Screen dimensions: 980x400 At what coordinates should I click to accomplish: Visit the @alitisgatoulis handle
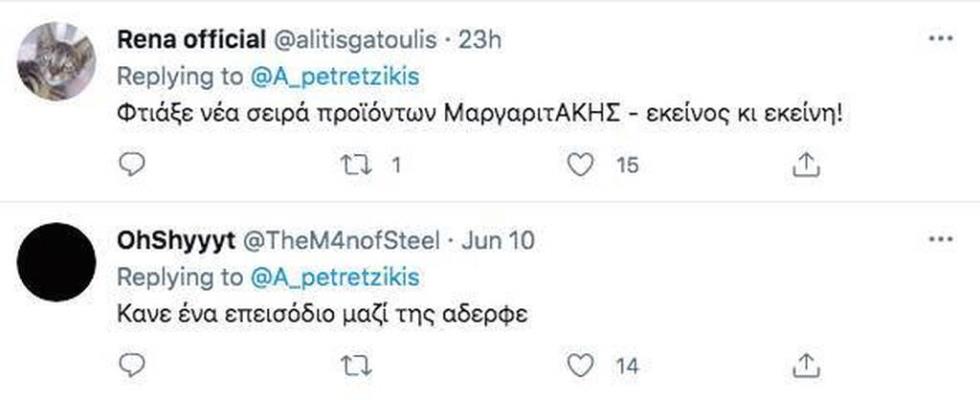click(x=354, y=41)
